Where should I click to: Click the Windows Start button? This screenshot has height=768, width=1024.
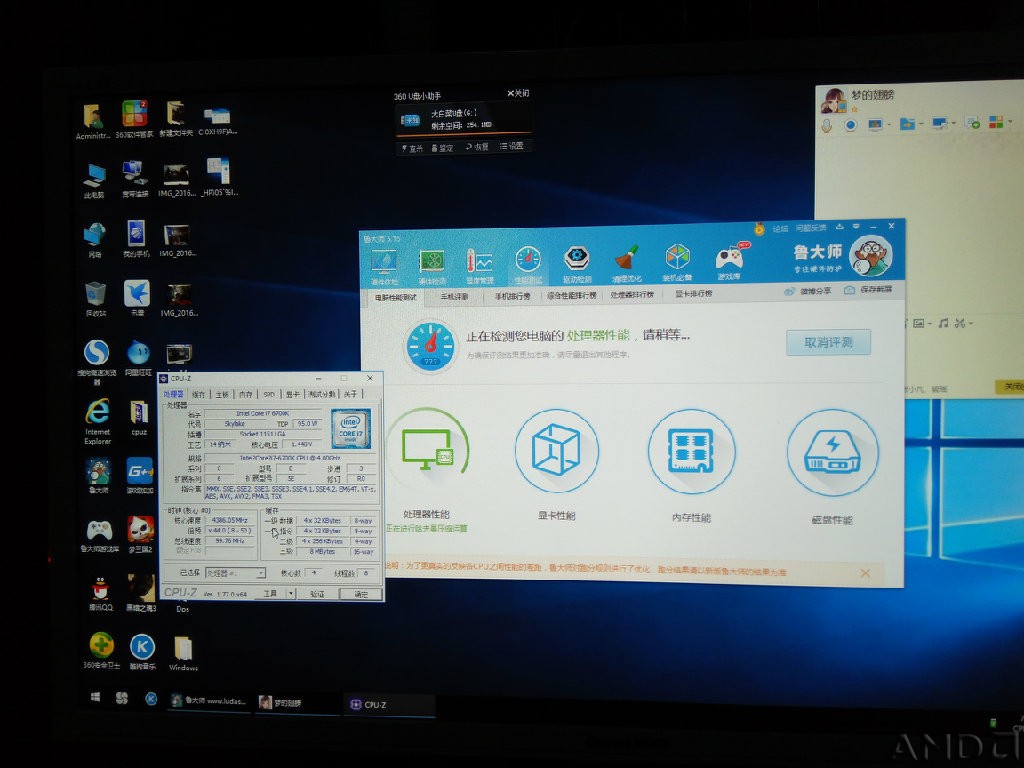[95, 697]
